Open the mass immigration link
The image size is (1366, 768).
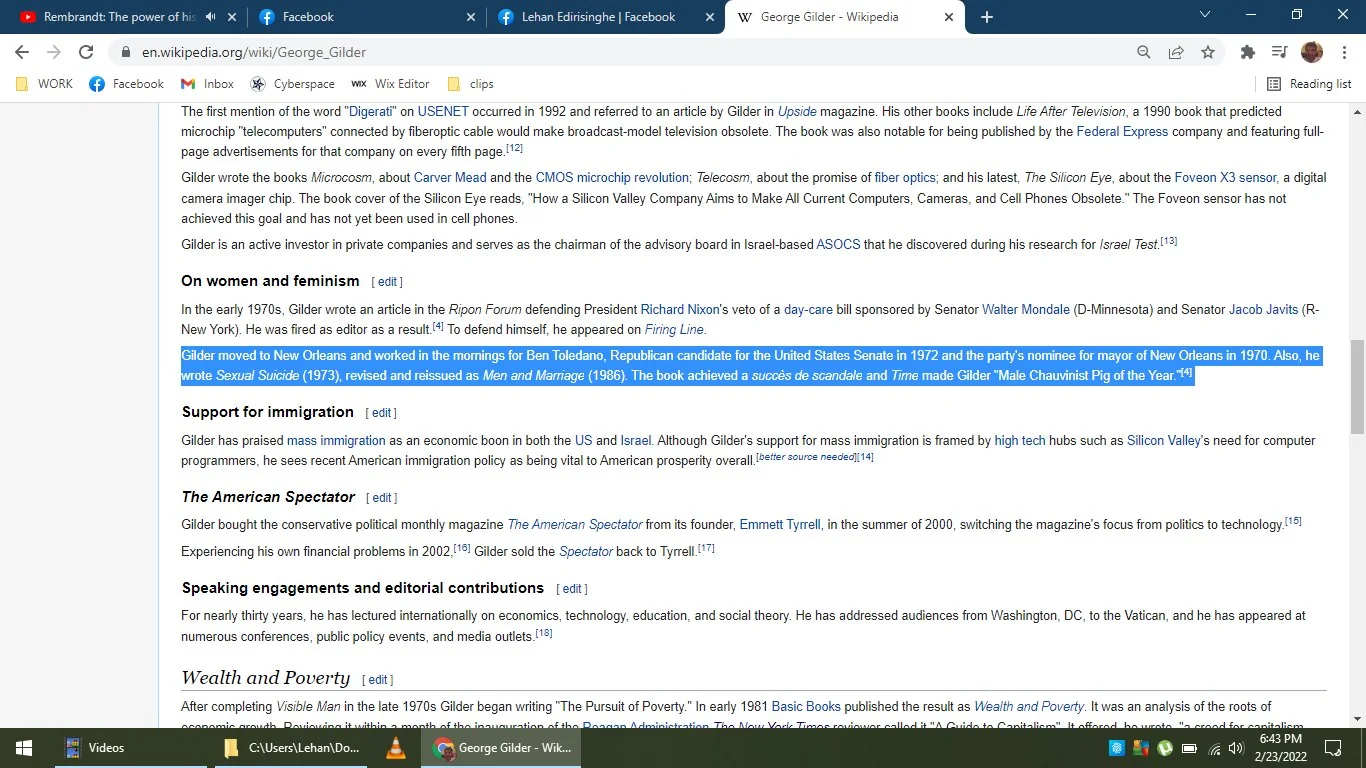336,441
